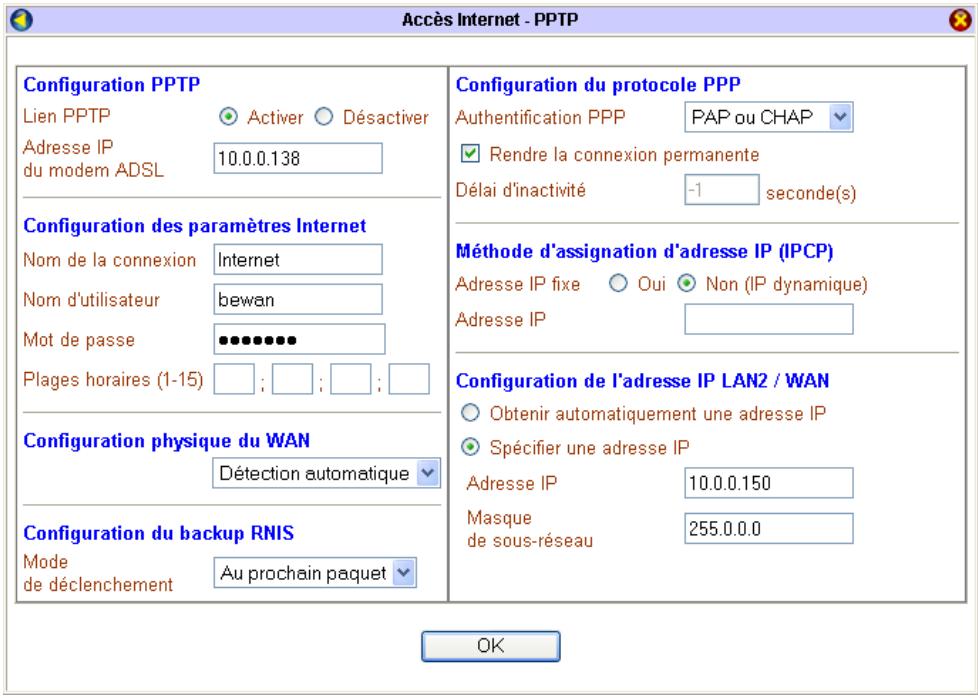
Task: Click the seconde(s) label
Action: click(811, 193)
